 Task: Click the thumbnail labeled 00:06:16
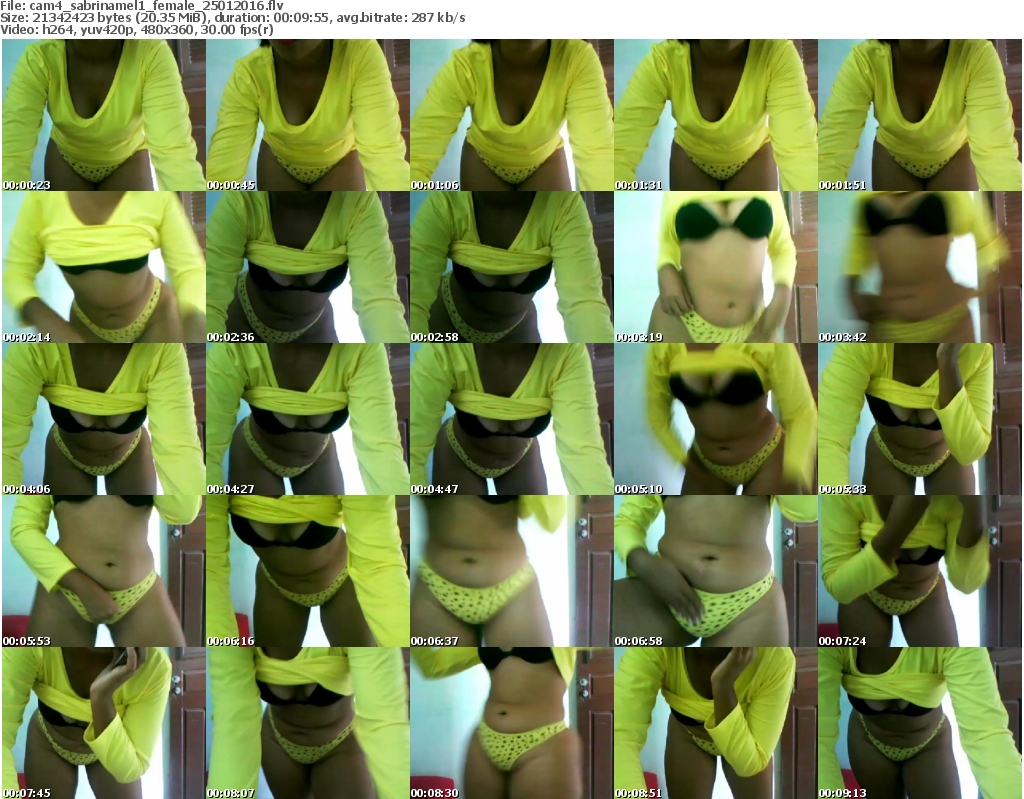(x=308, y=571)
